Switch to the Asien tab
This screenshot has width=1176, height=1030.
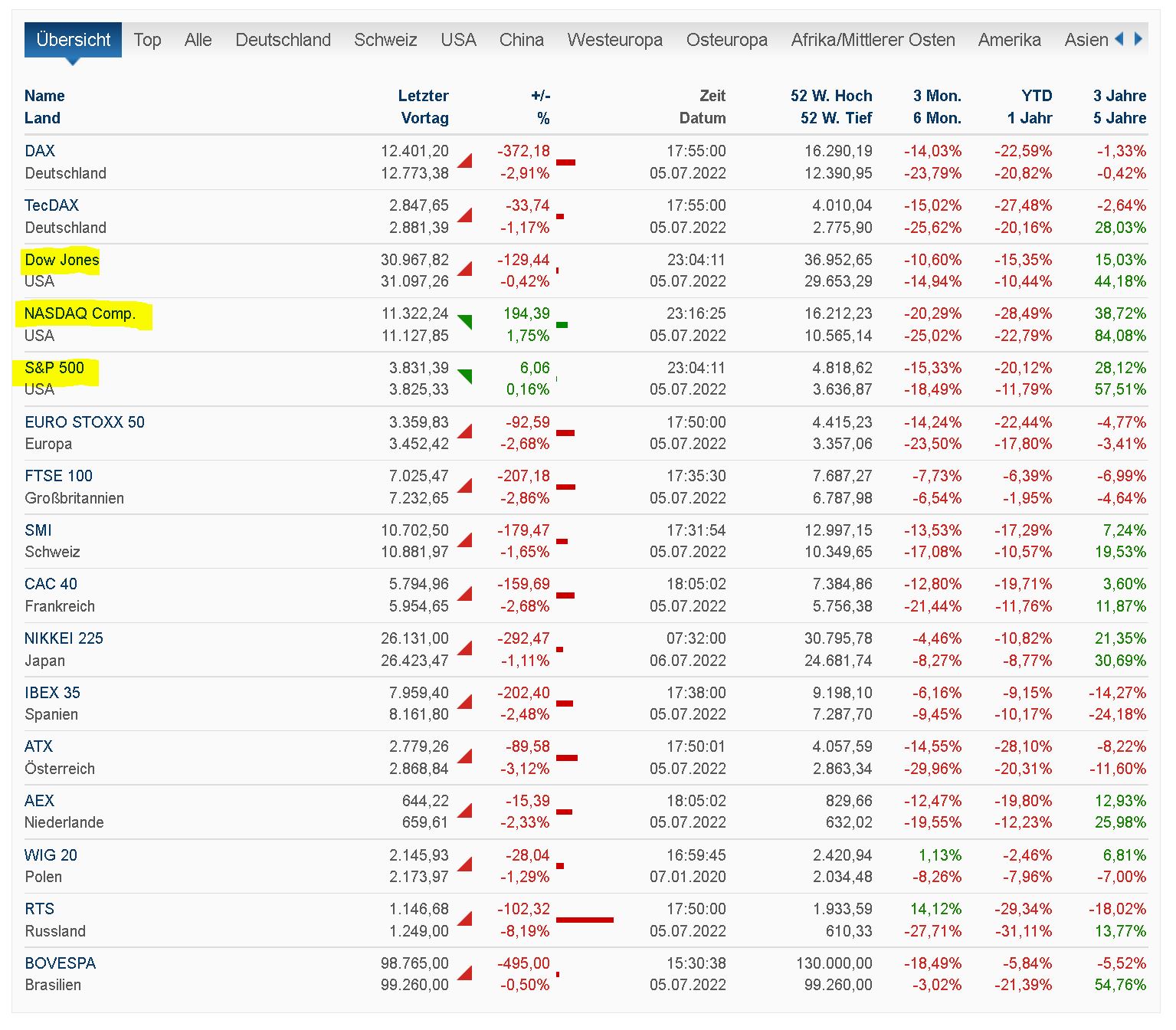click(x=1086, y=40)
